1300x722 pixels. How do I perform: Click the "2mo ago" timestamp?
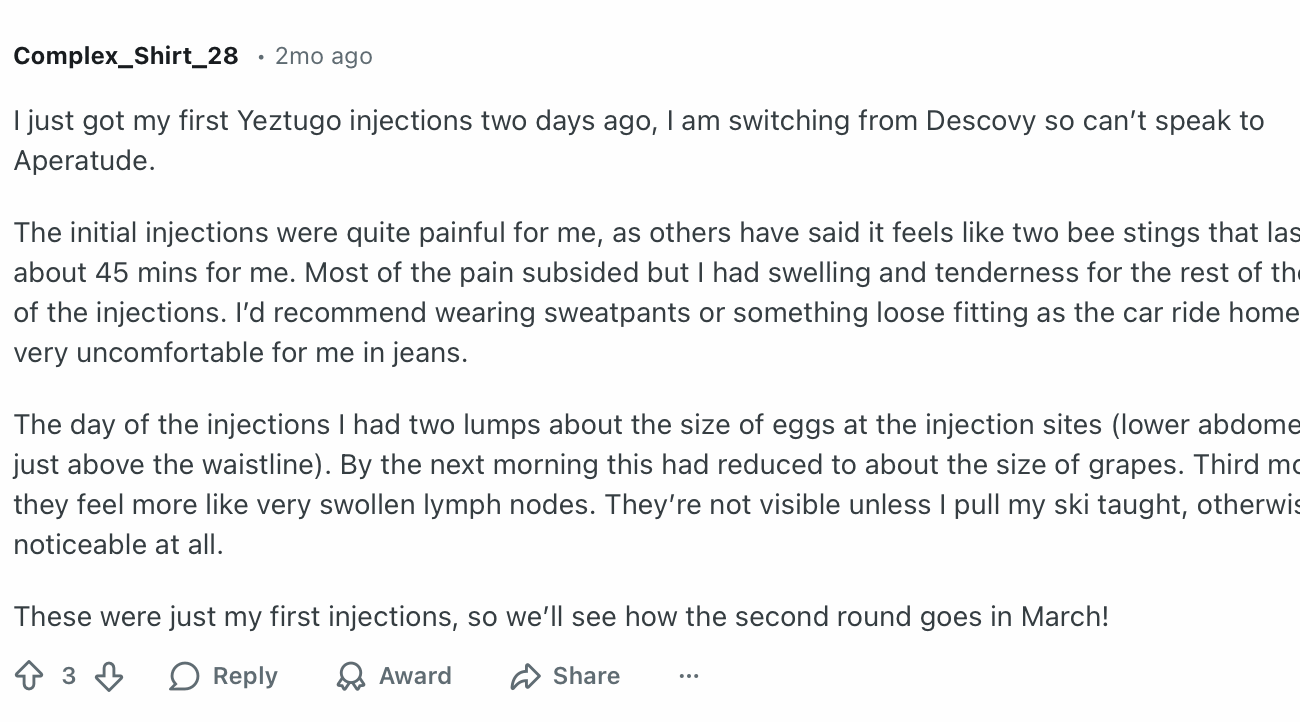point(323,56)
